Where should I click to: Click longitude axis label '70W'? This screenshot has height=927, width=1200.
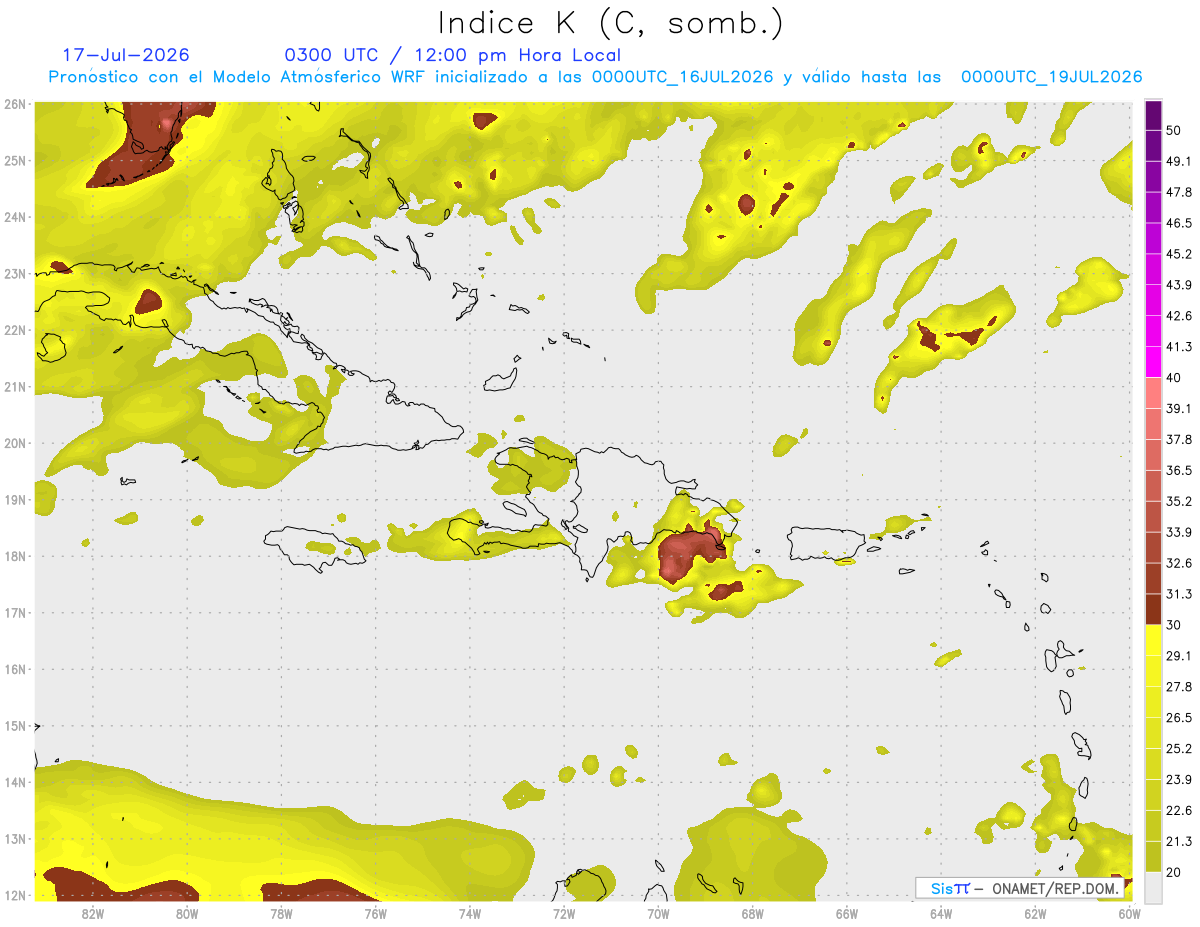658,913
